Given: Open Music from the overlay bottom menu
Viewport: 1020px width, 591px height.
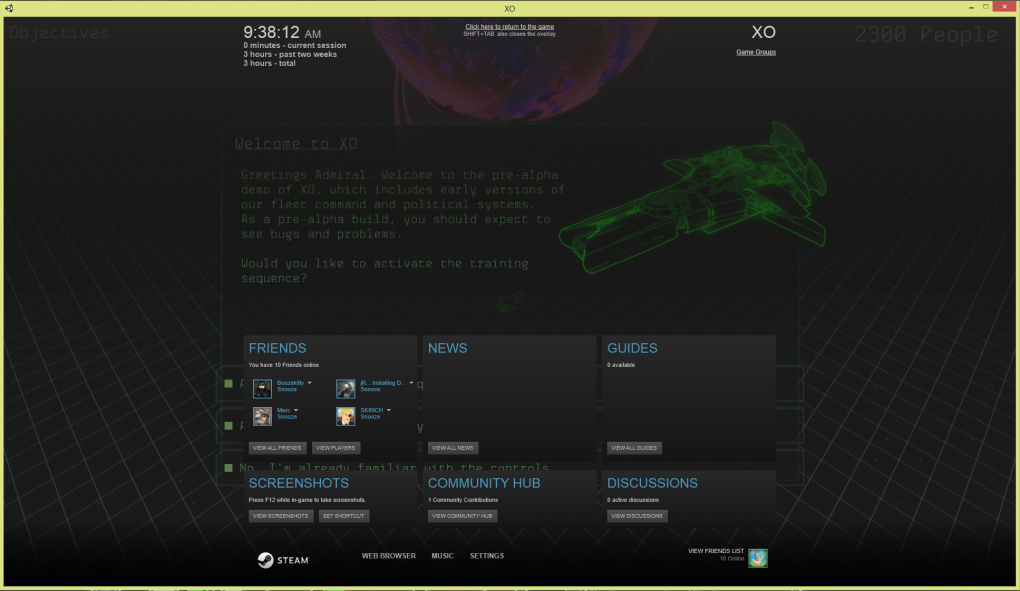Looking at the screenshot, I should (442, 556).
